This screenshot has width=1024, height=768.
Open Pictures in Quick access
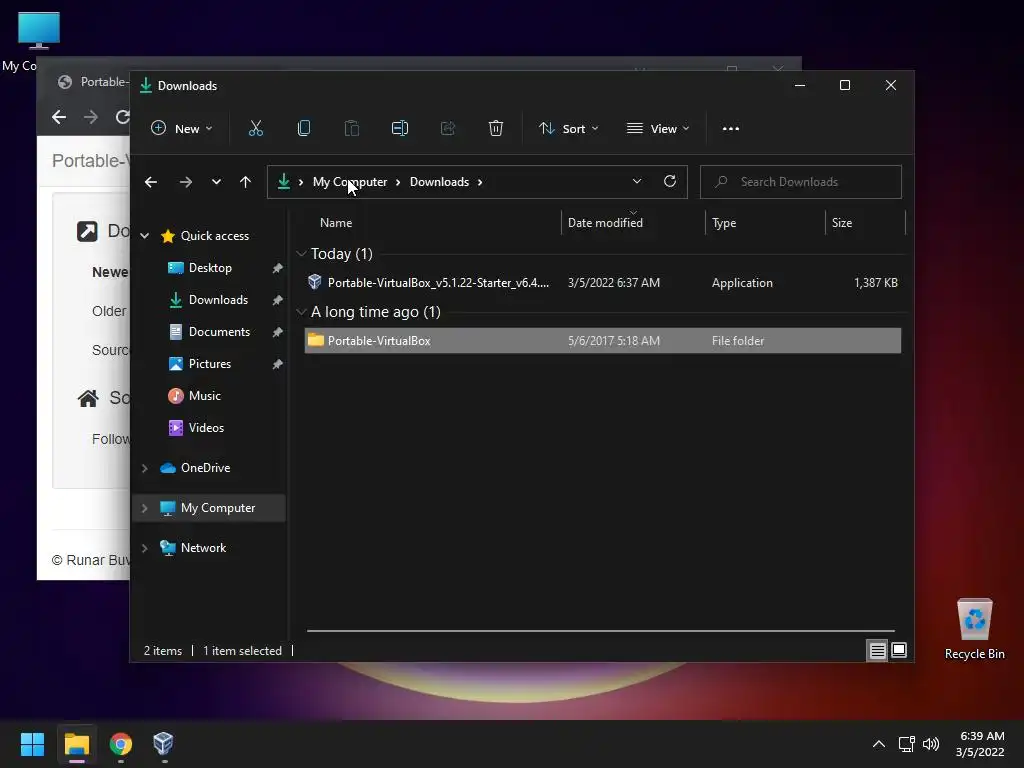point(210,364)
